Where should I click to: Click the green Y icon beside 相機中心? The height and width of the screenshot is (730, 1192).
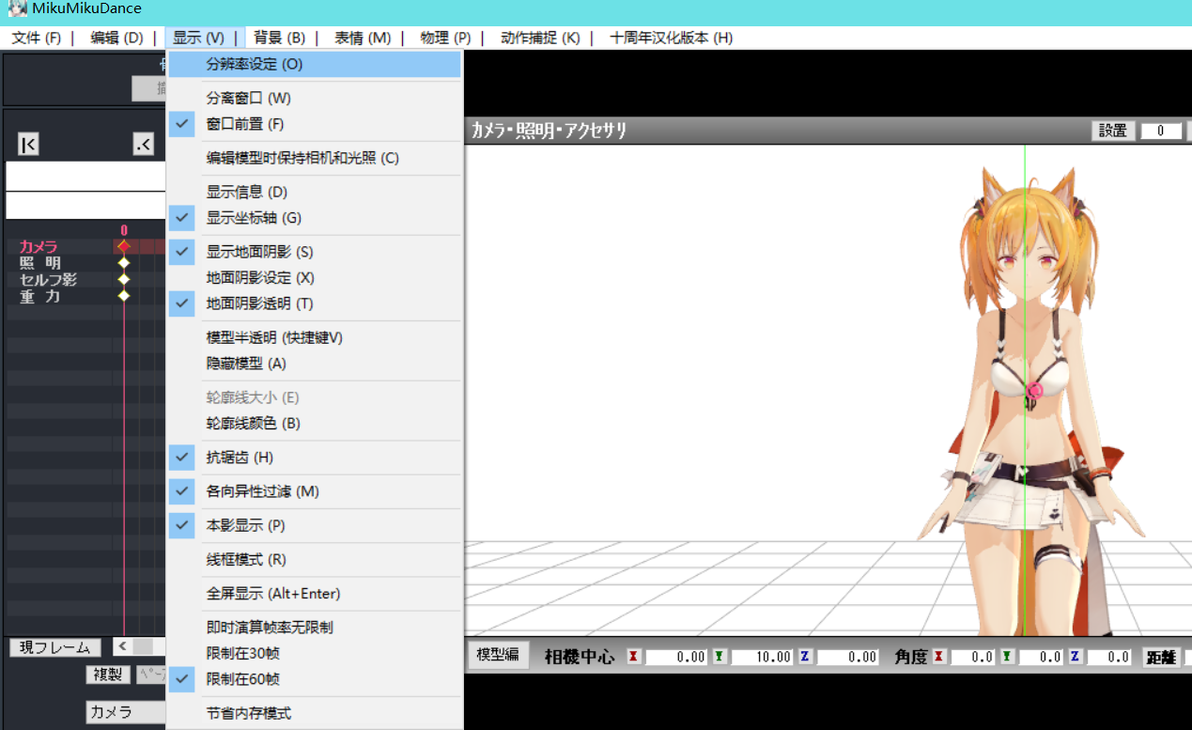[x=718, y=656]
